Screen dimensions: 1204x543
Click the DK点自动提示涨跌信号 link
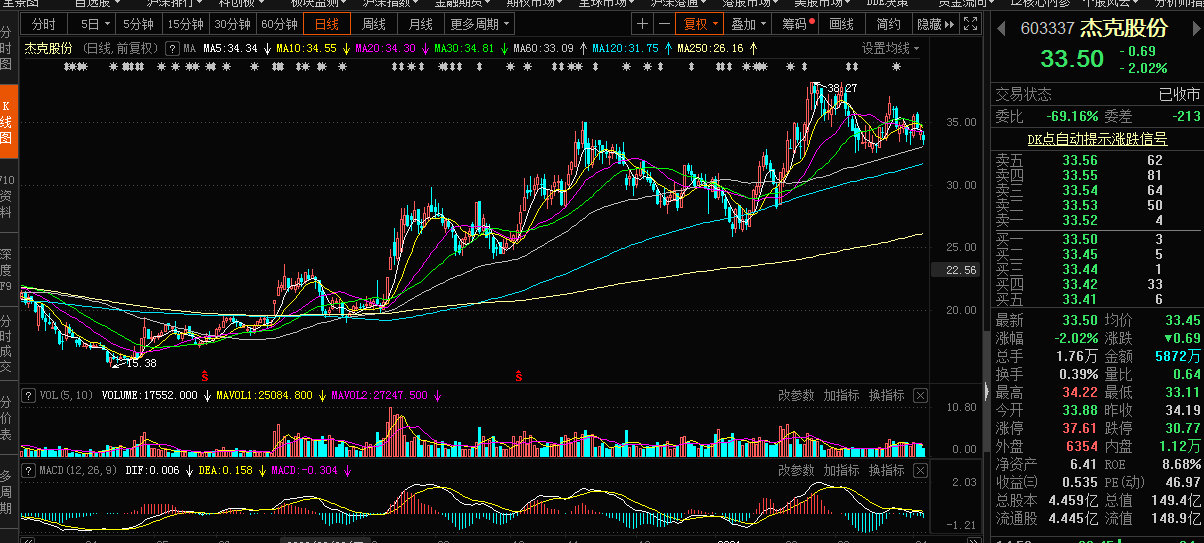click(1097, 139)
